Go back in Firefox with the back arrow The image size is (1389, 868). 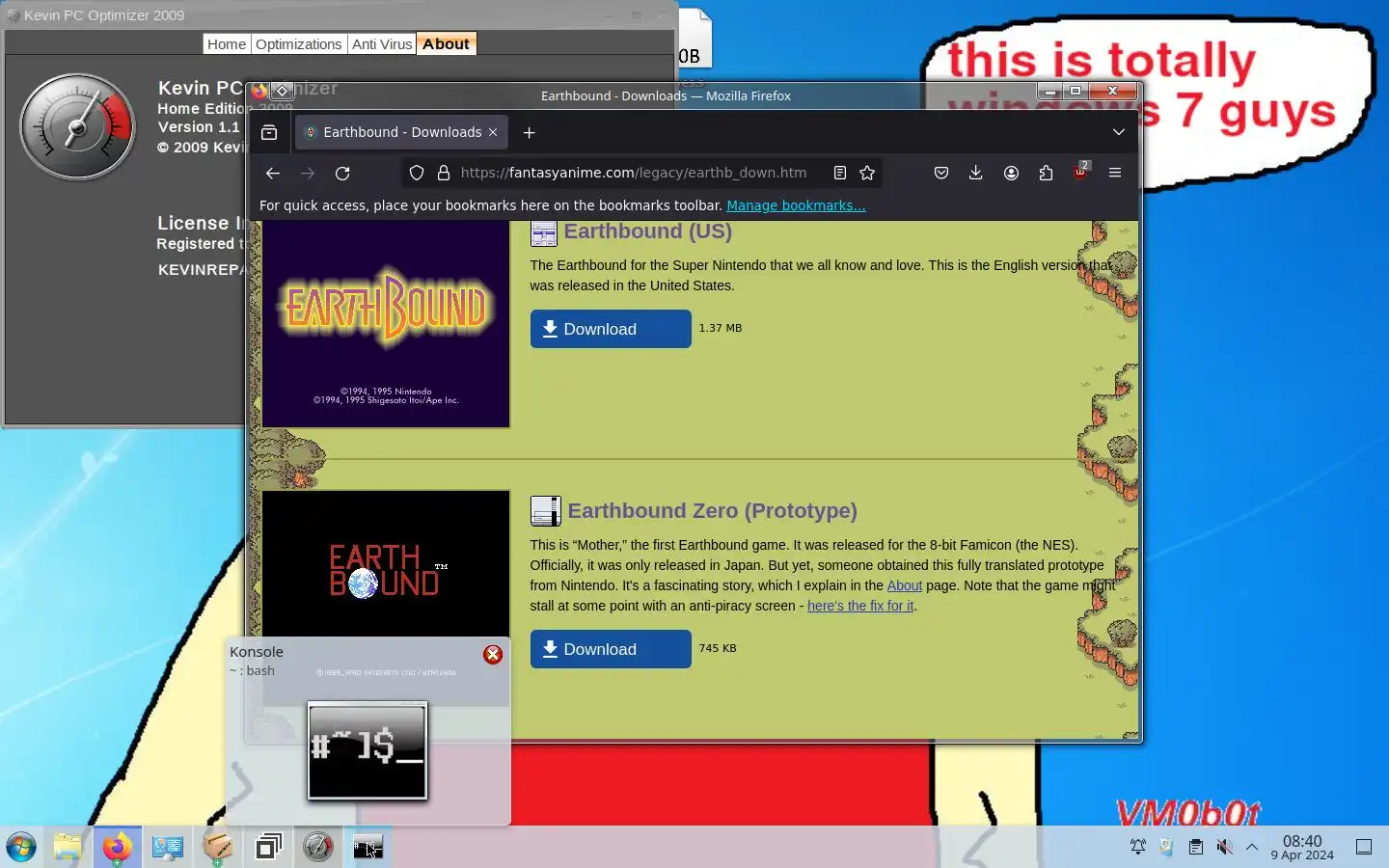(273, 173)
